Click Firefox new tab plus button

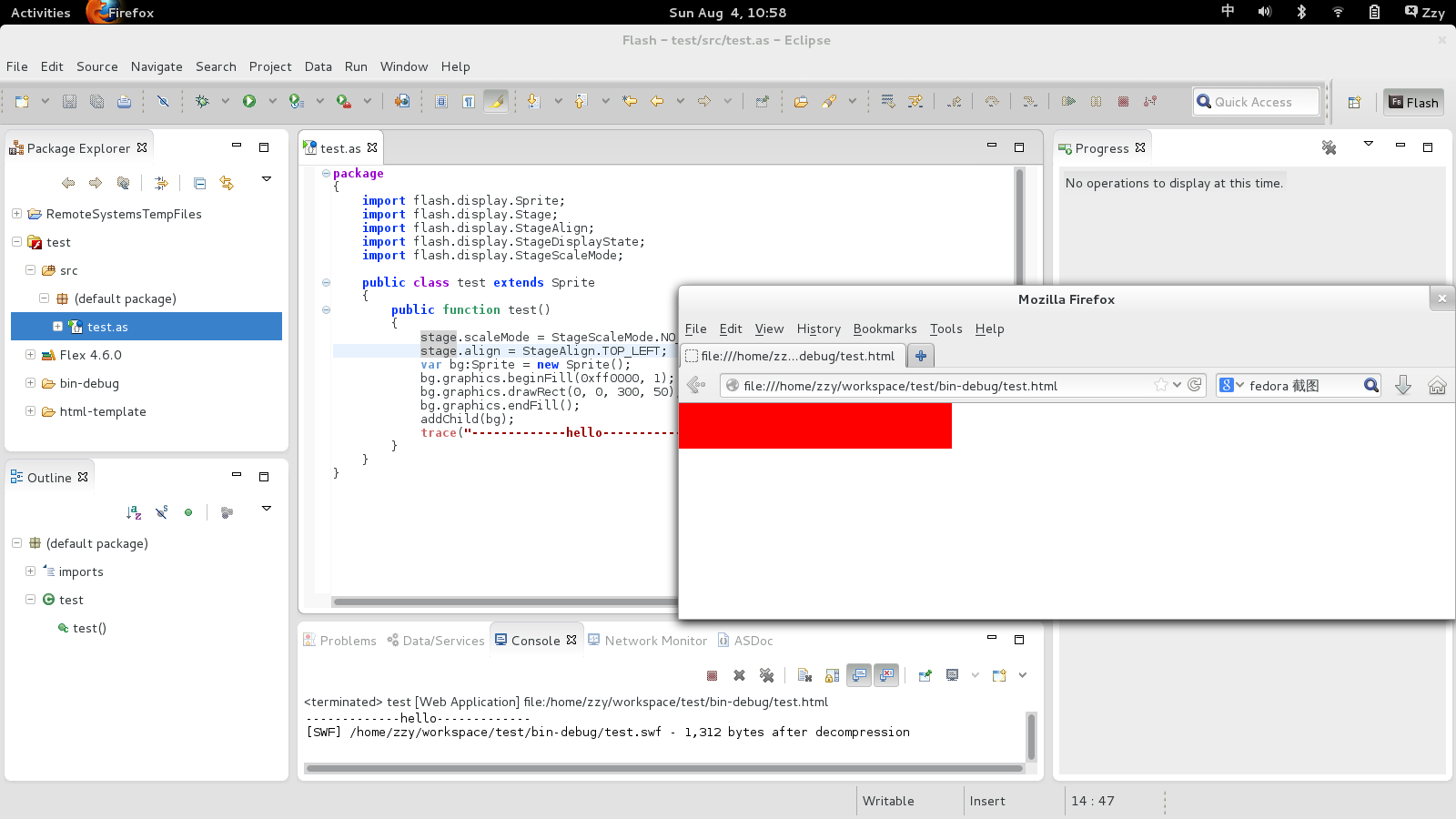click(921, 356)
